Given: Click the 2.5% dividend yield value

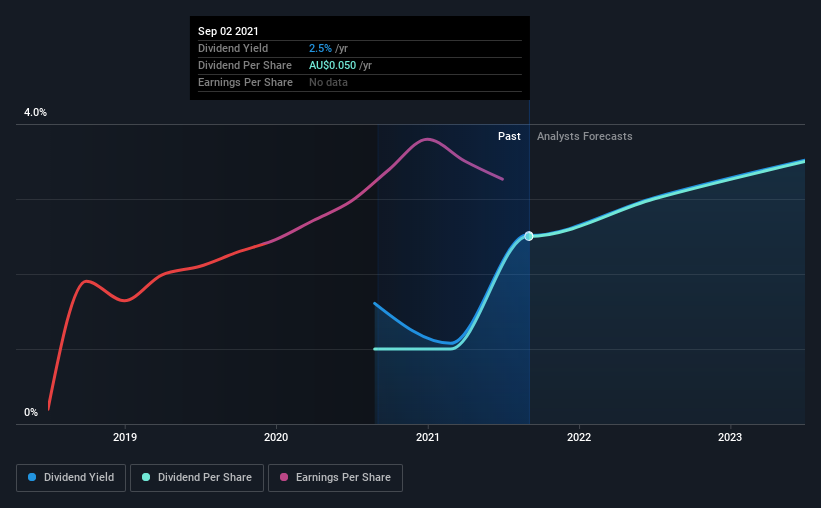Looking at the screenshot, I should click(320, 48).
